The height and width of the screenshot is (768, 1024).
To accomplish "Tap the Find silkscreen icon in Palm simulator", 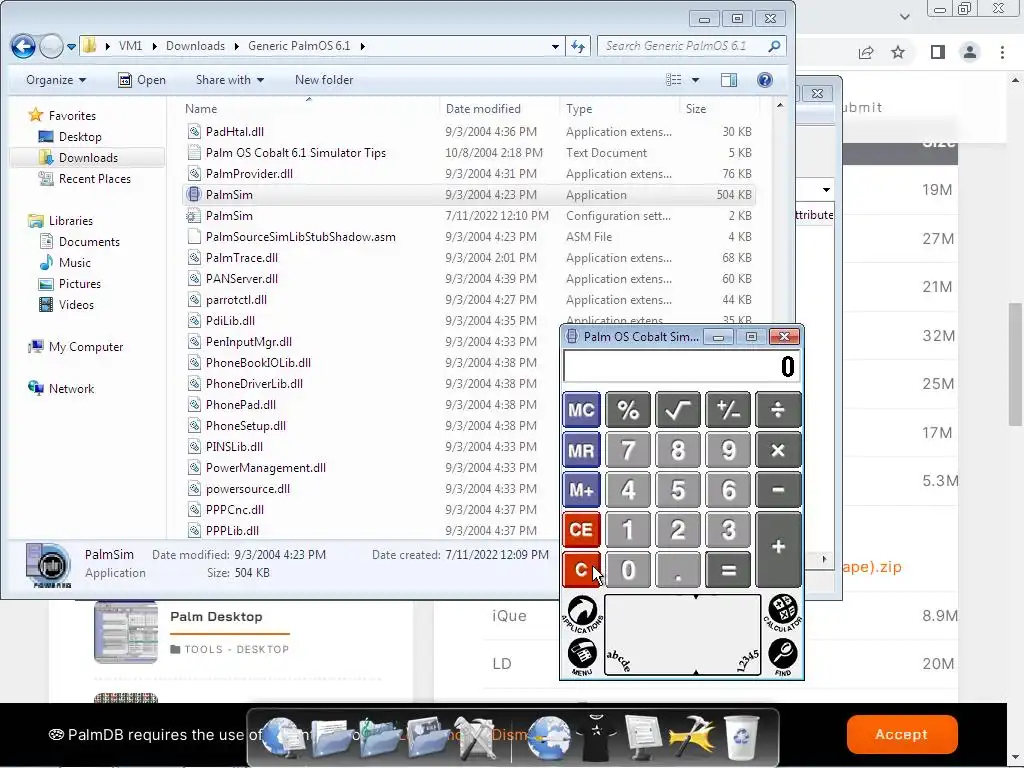I will (x=782, y=656).
